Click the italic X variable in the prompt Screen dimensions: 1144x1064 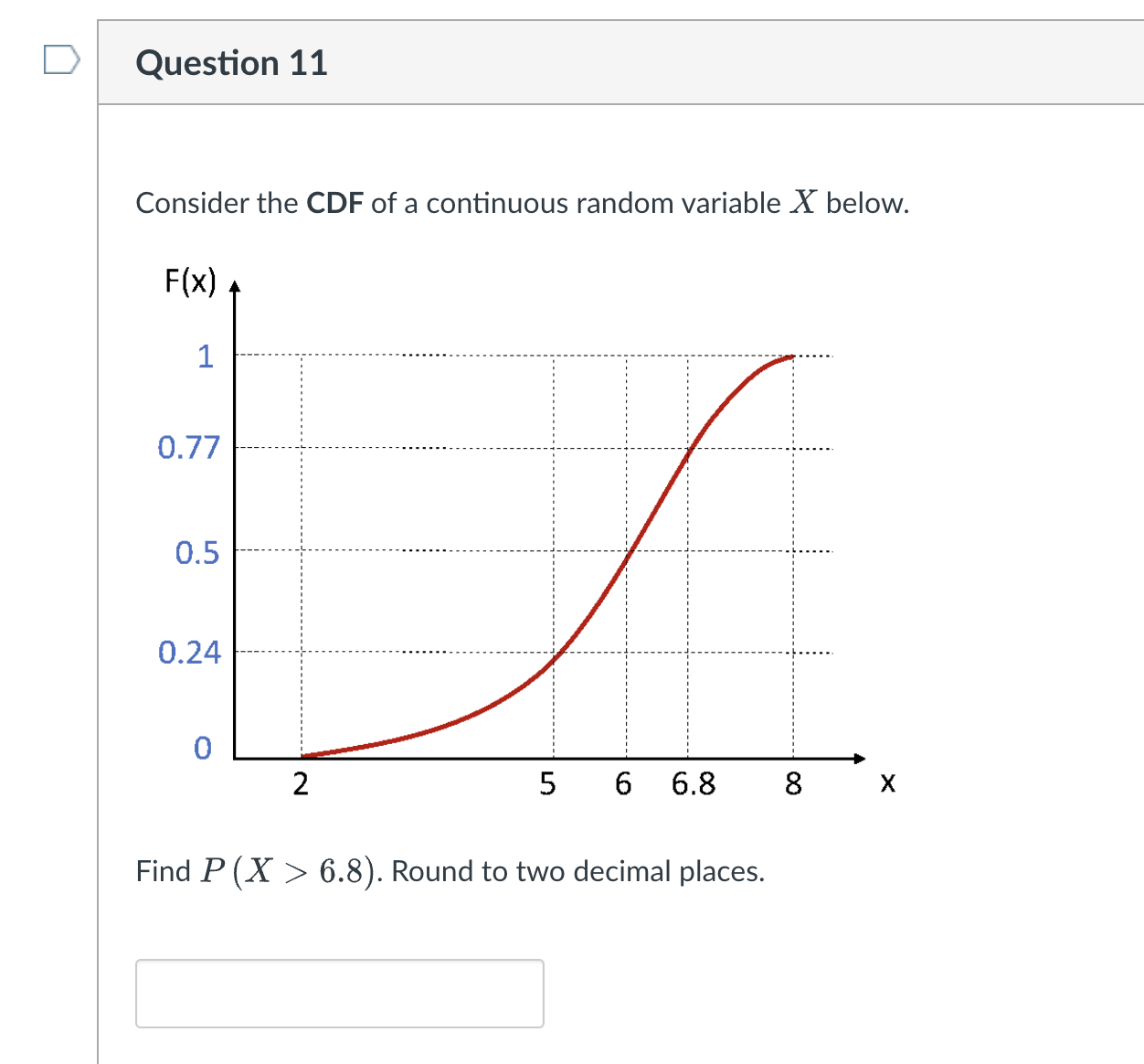pyautogui.click(x=803, y=202)
